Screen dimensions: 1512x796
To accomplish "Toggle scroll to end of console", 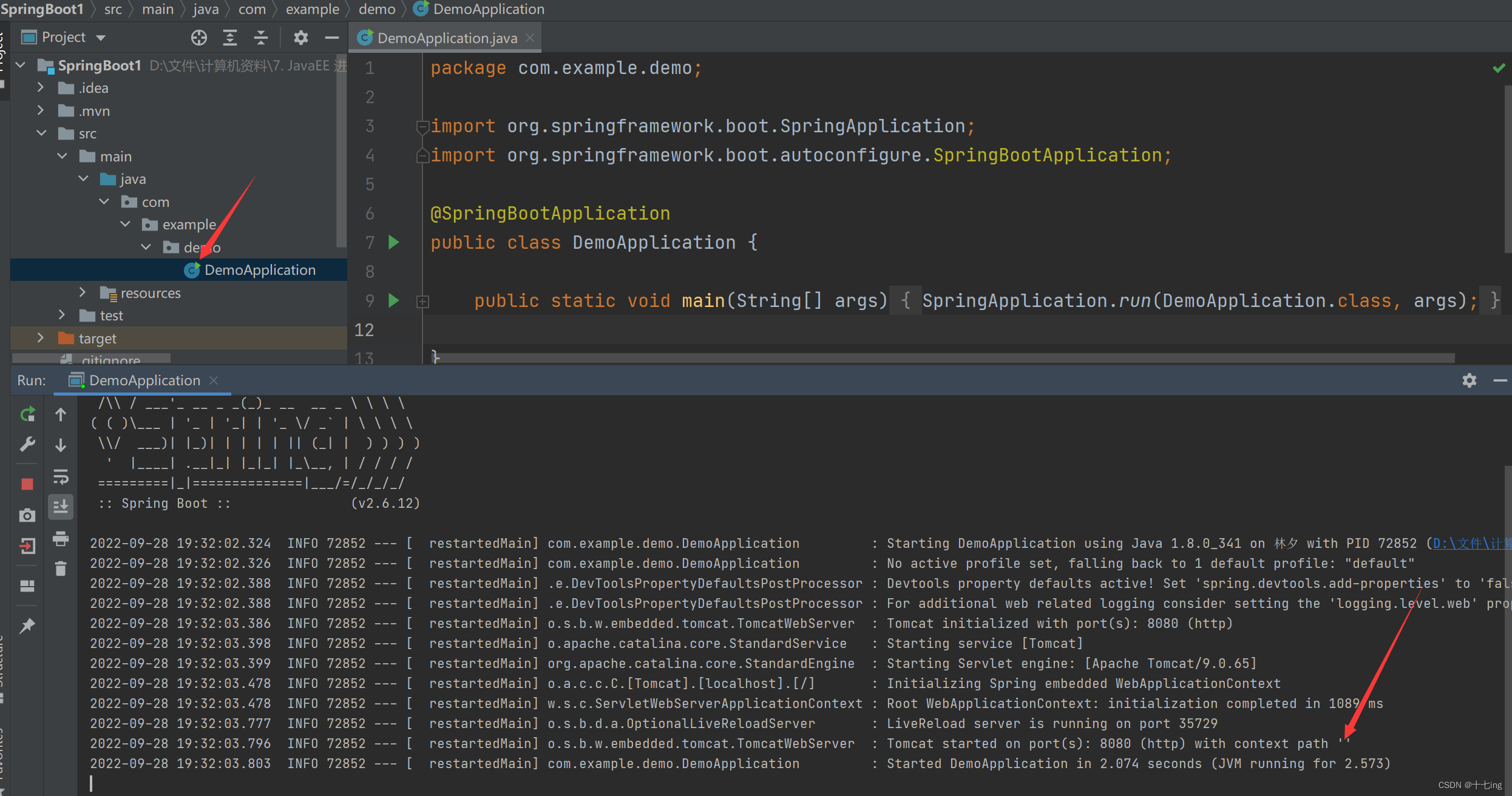I will [x=61, y=507].
